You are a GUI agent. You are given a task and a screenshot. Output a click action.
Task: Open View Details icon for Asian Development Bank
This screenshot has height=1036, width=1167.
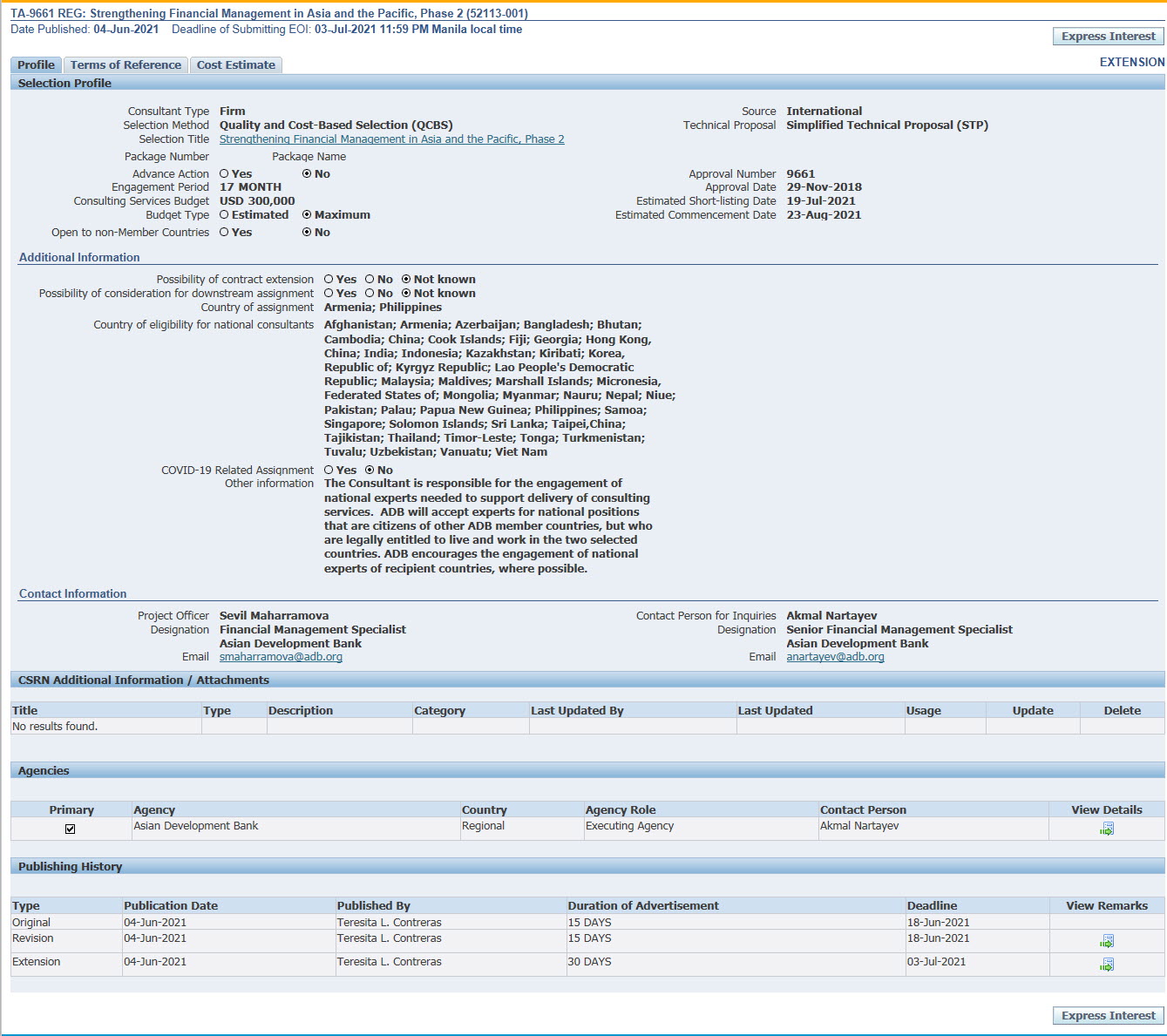click(1106, 829)
